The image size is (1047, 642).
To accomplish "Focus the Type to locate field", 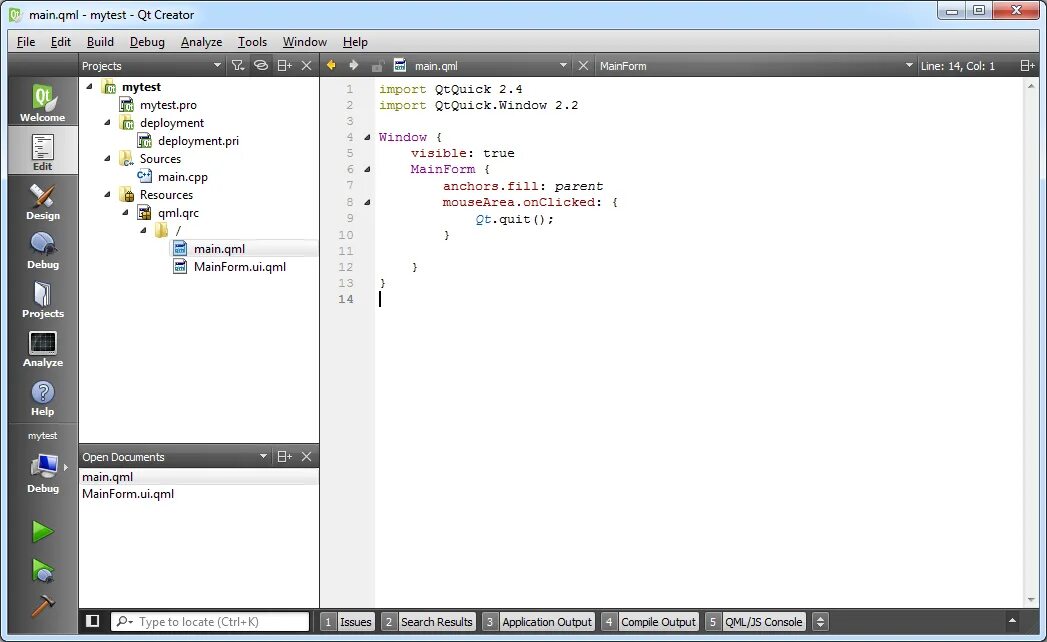I will click(x=210, y=621).
